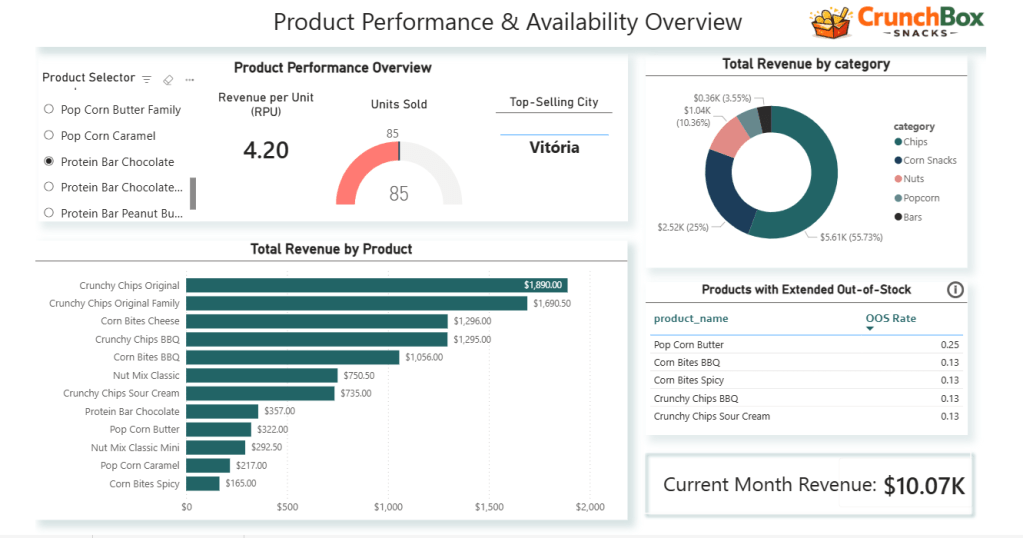
Task: Click the Bars legend marker
Action: pyautogui.click(x=896, y=217)
